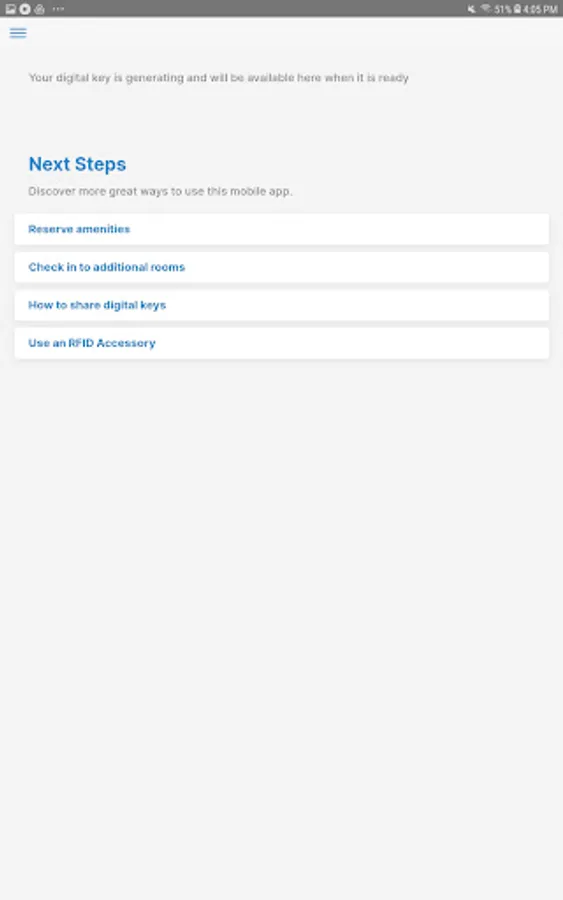Open How to share digital keys

pos(281,305)
